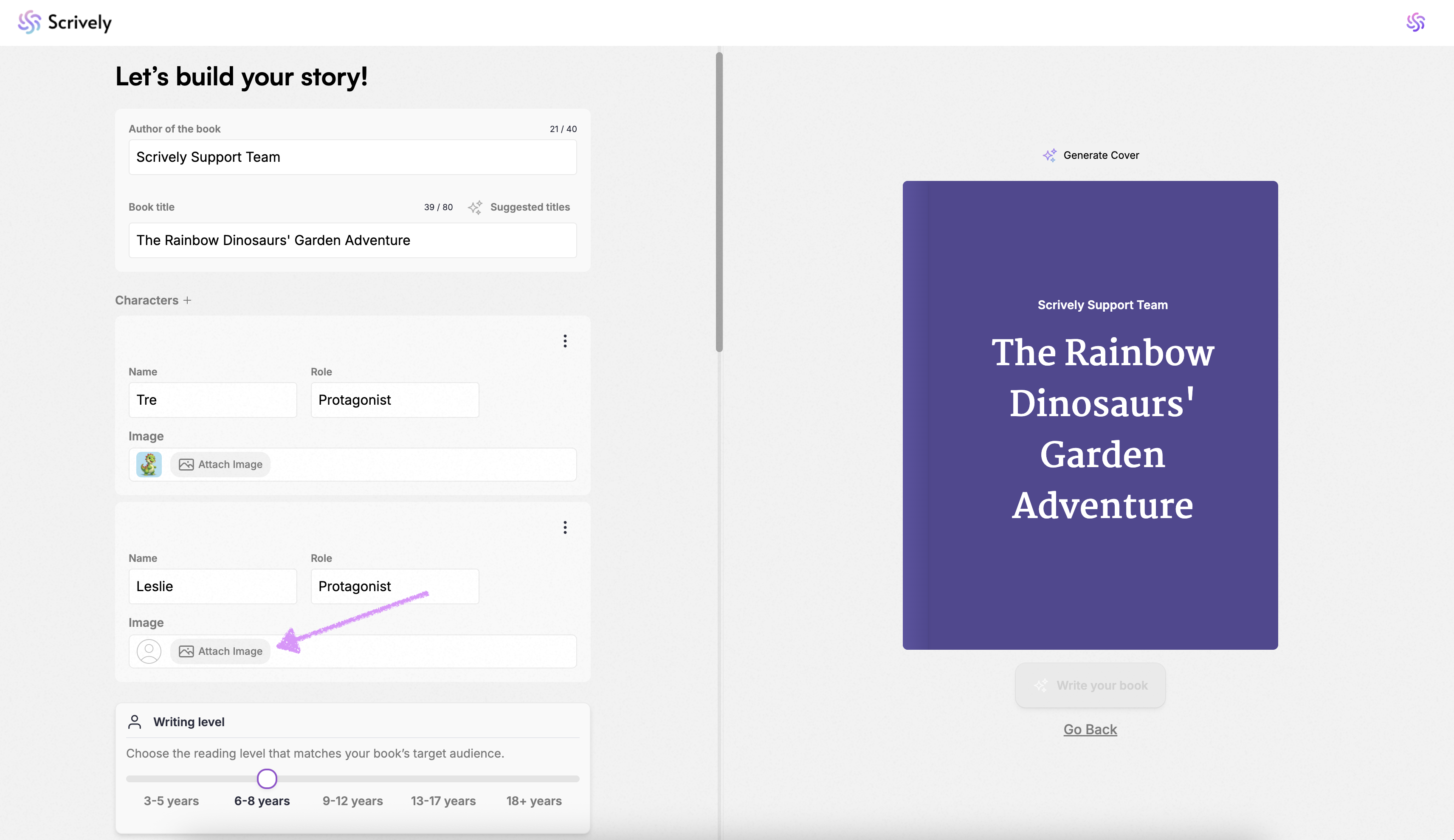The image size is (1454, 840).
Task: Open Leslie's Role Protagonist field
Action: point(394,586)
